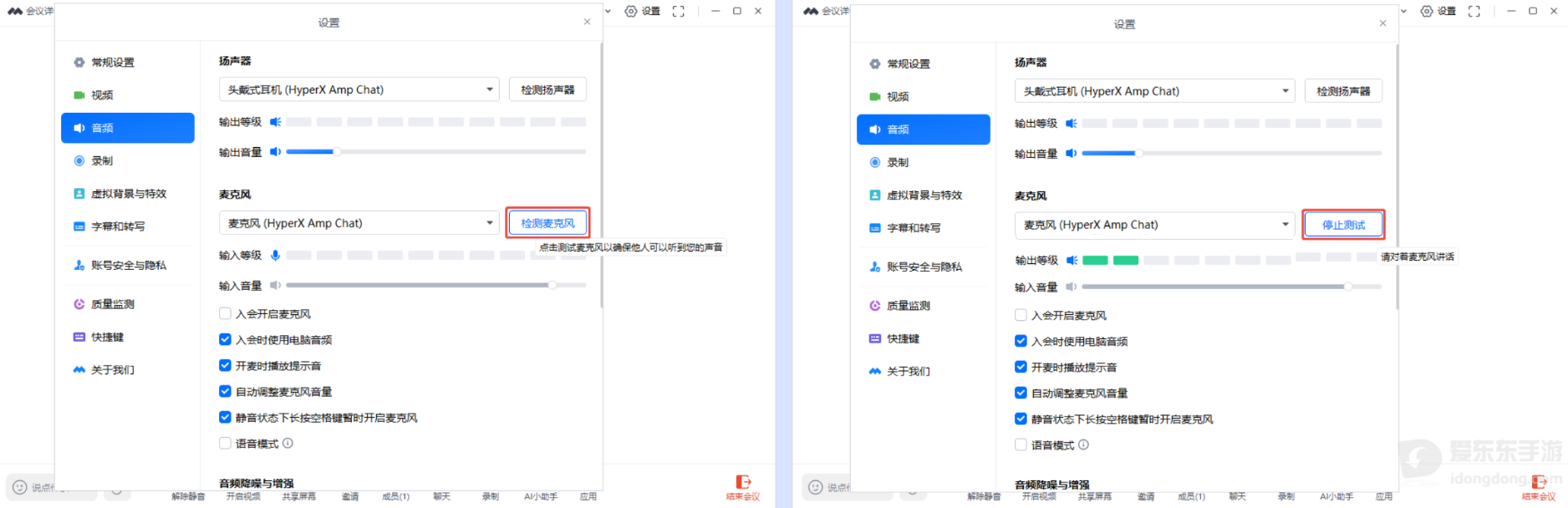Close the left settings dialog with X

click(587, 22)
